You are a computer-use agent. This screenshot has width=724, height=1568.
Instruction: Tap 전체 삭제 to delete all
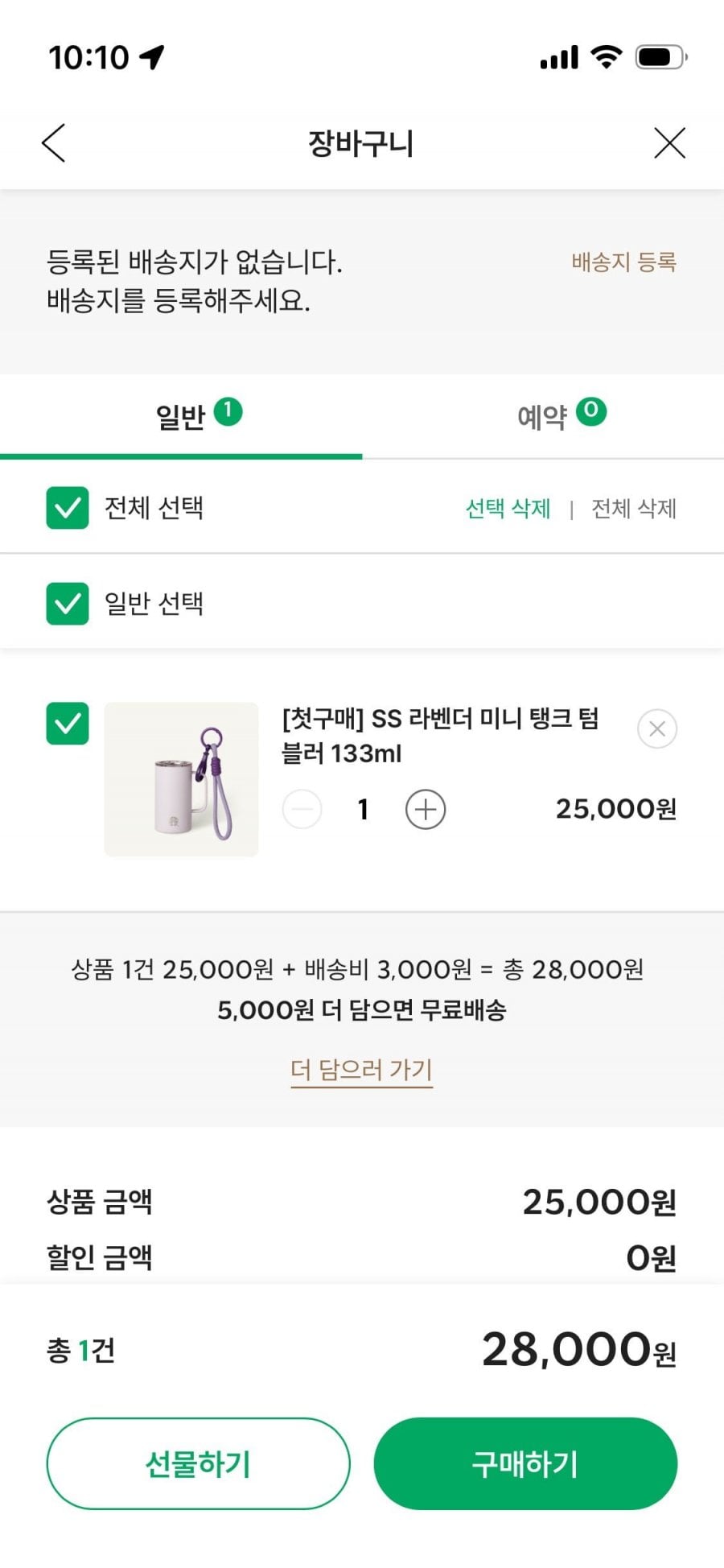[633, 509]
